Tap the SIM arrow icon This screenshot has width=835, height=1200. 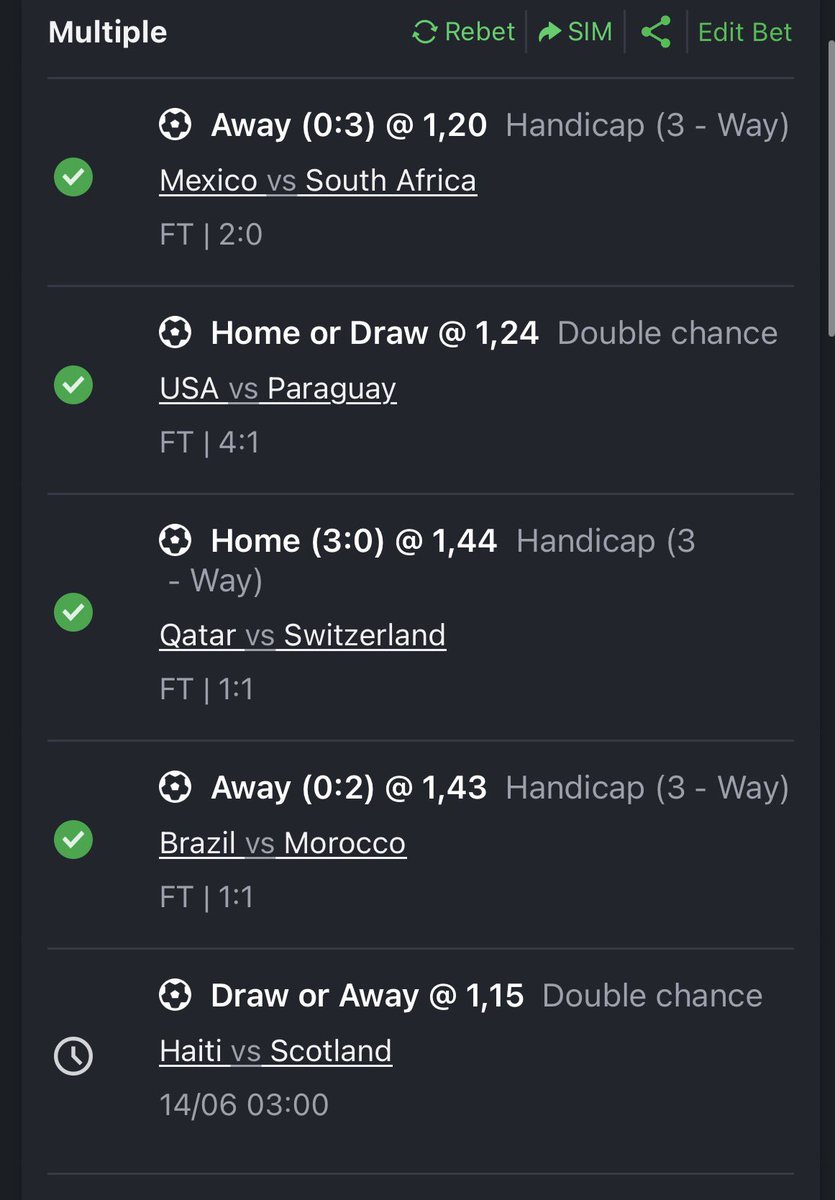[x=550, y=32]
